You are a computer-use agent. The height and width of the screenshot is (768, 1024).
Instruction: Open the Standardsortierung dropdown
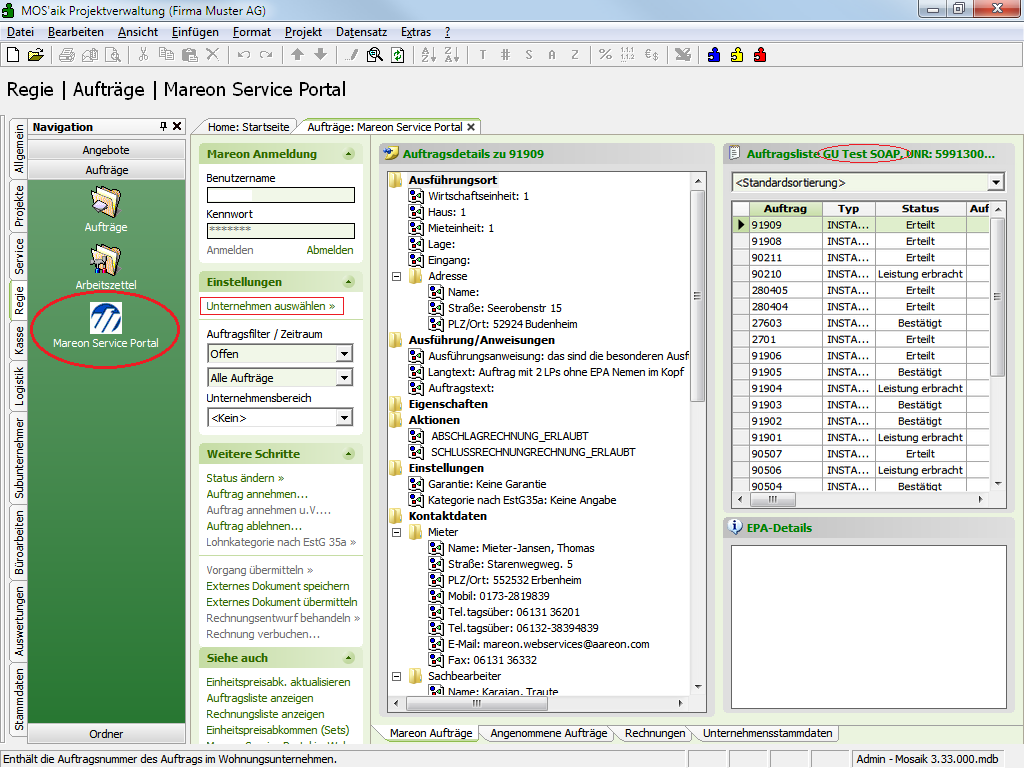point(995,183)
